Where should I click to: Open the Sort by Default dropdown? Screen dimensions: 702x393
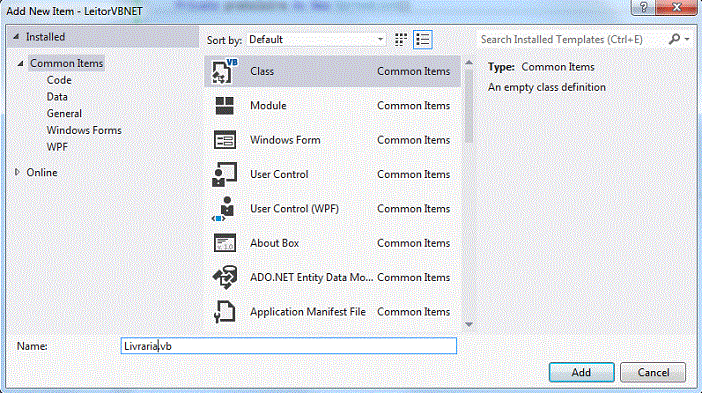[316, 40]
